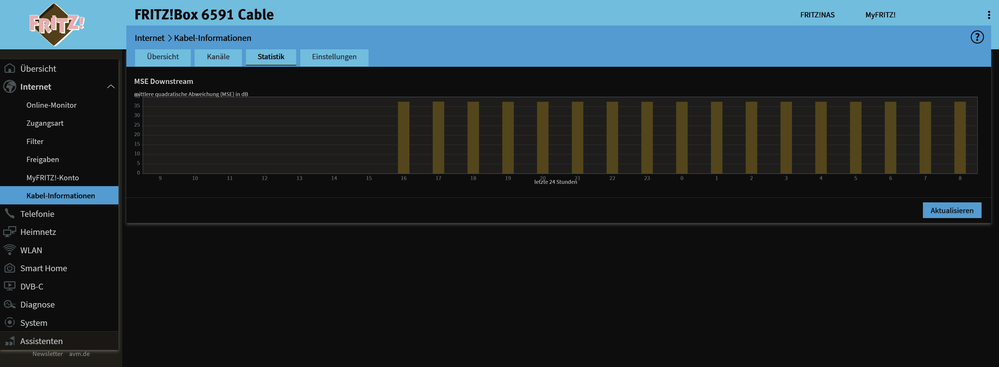Click the TV icon next to DVB-C
This screenshot has height=367, width=999.
click(10, 286)
